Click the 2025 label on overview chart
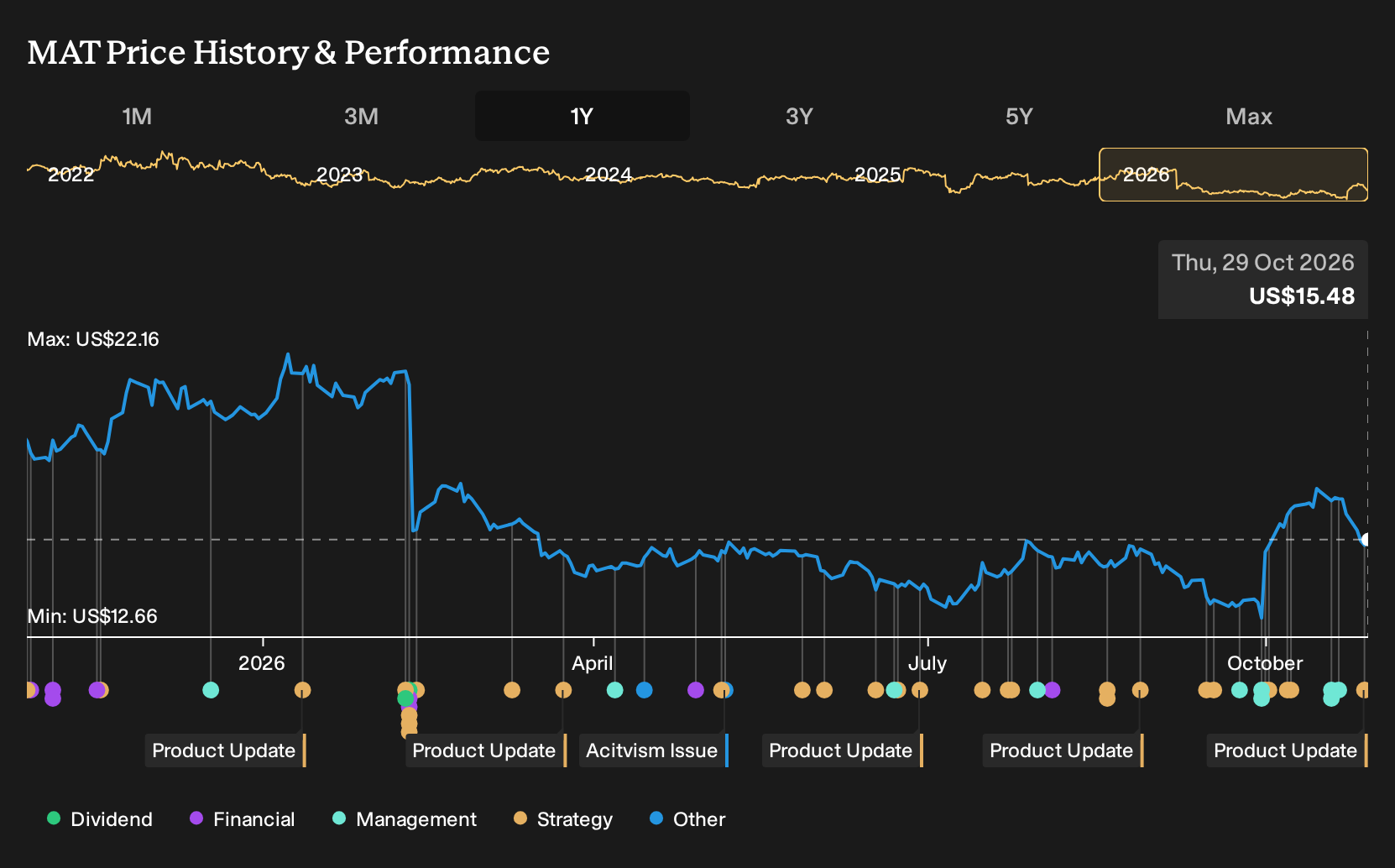 coord(877,175)
